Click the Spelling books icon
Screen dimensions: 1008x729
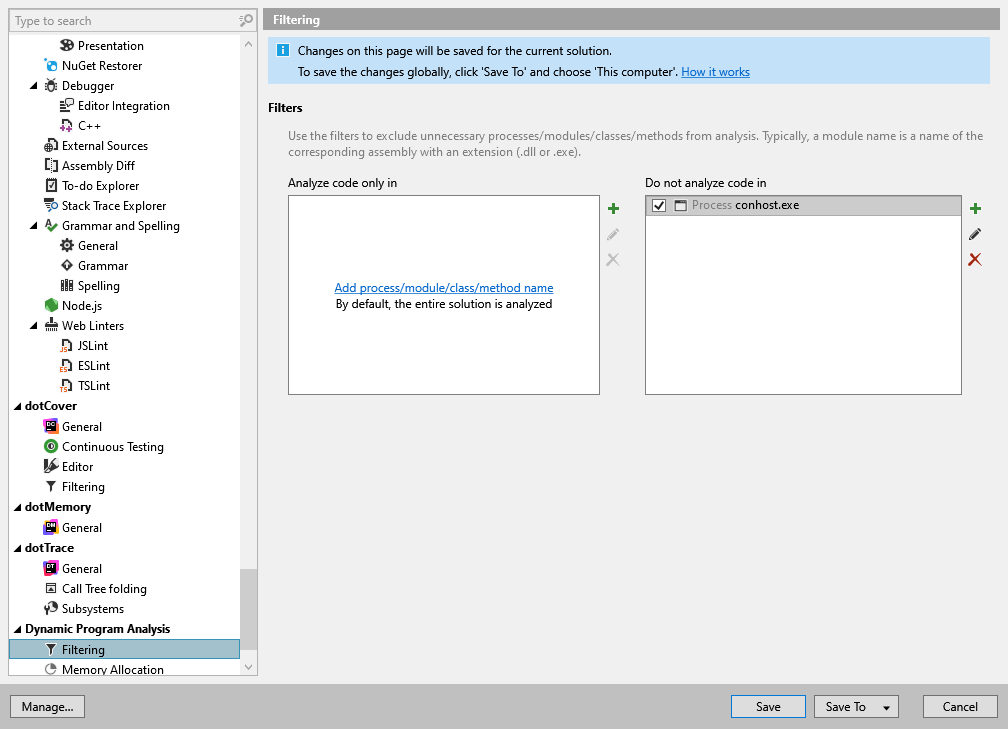click(x=67, y=285)
